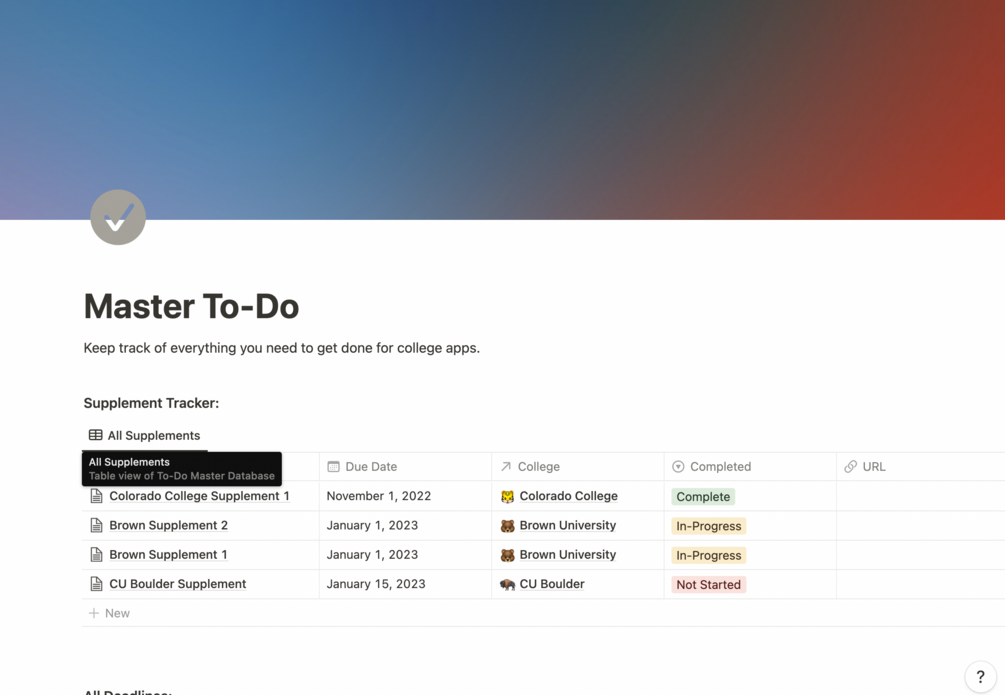The height and width of the screenshot is (695, 1005).
Task: Open Brown University link in Supplement 2 row
Action: click(x=568, y=525)
